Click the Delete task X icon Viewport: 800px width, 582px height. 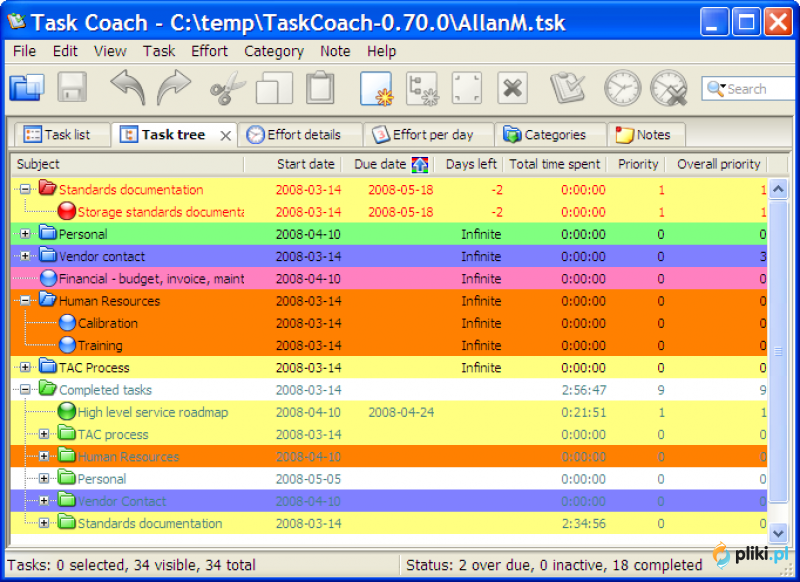[512, 88]
